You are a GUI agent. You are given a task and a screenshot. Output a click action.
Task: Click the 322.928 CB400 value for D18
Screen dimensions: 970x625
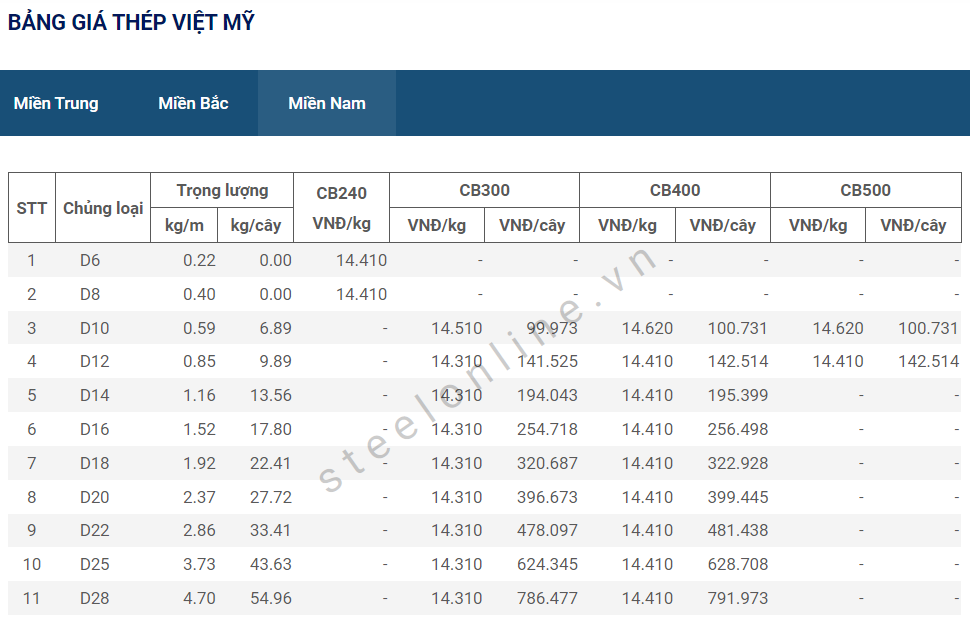point(738,463)
